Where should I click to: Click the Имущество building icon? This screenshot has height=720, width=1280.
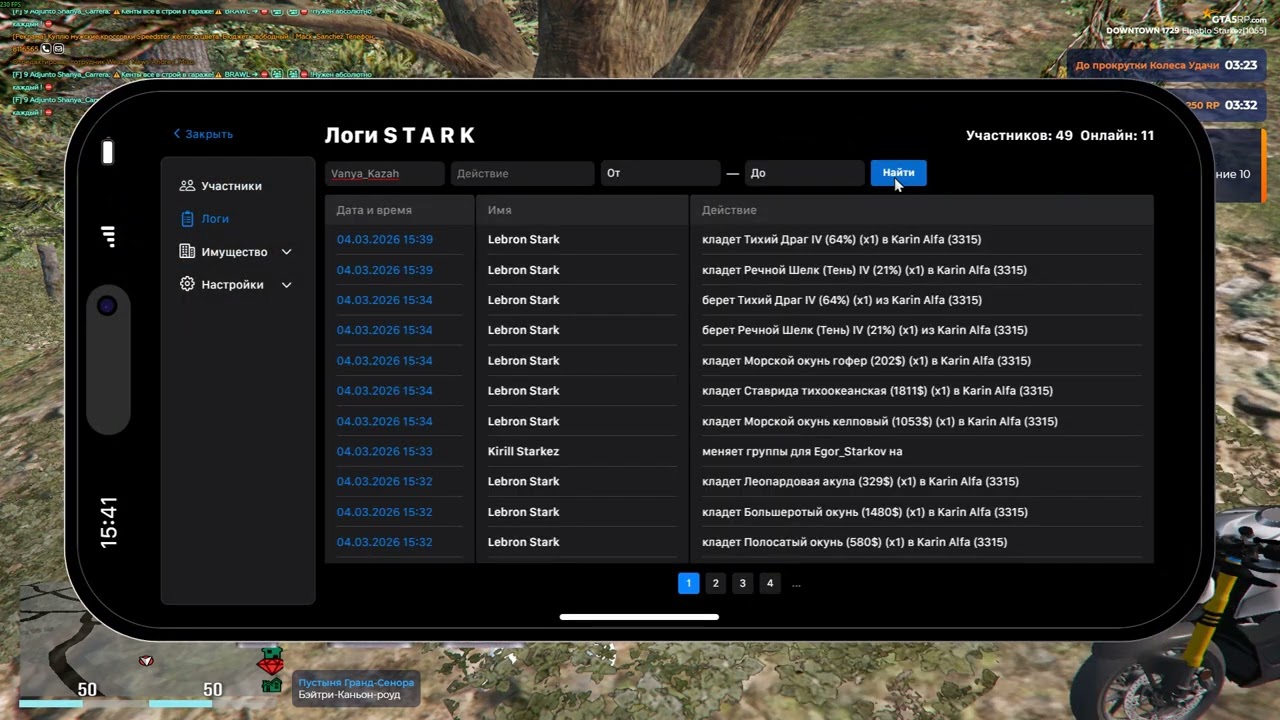point(187,252)
